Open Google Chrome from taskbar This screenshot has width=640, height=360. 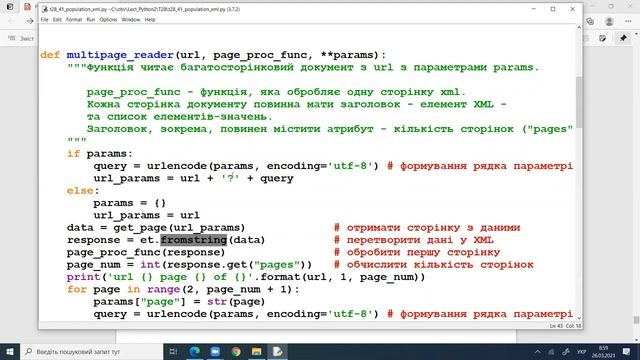click(x=236, y=351)
